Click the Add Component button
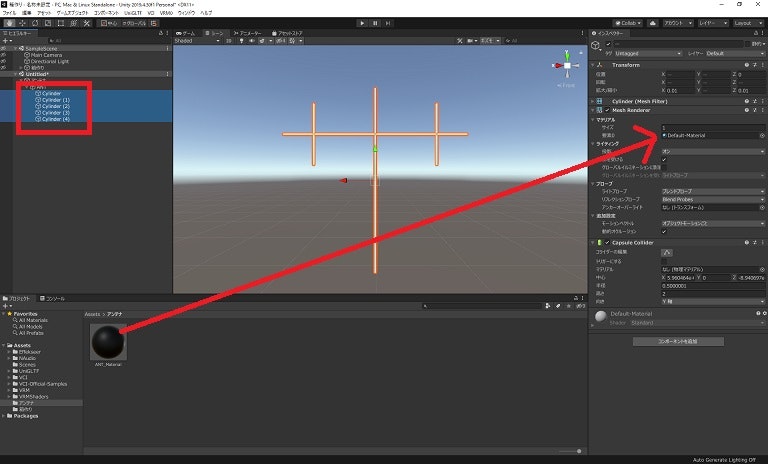This screenshot has width=768, height=464. [x=678, y=342]
